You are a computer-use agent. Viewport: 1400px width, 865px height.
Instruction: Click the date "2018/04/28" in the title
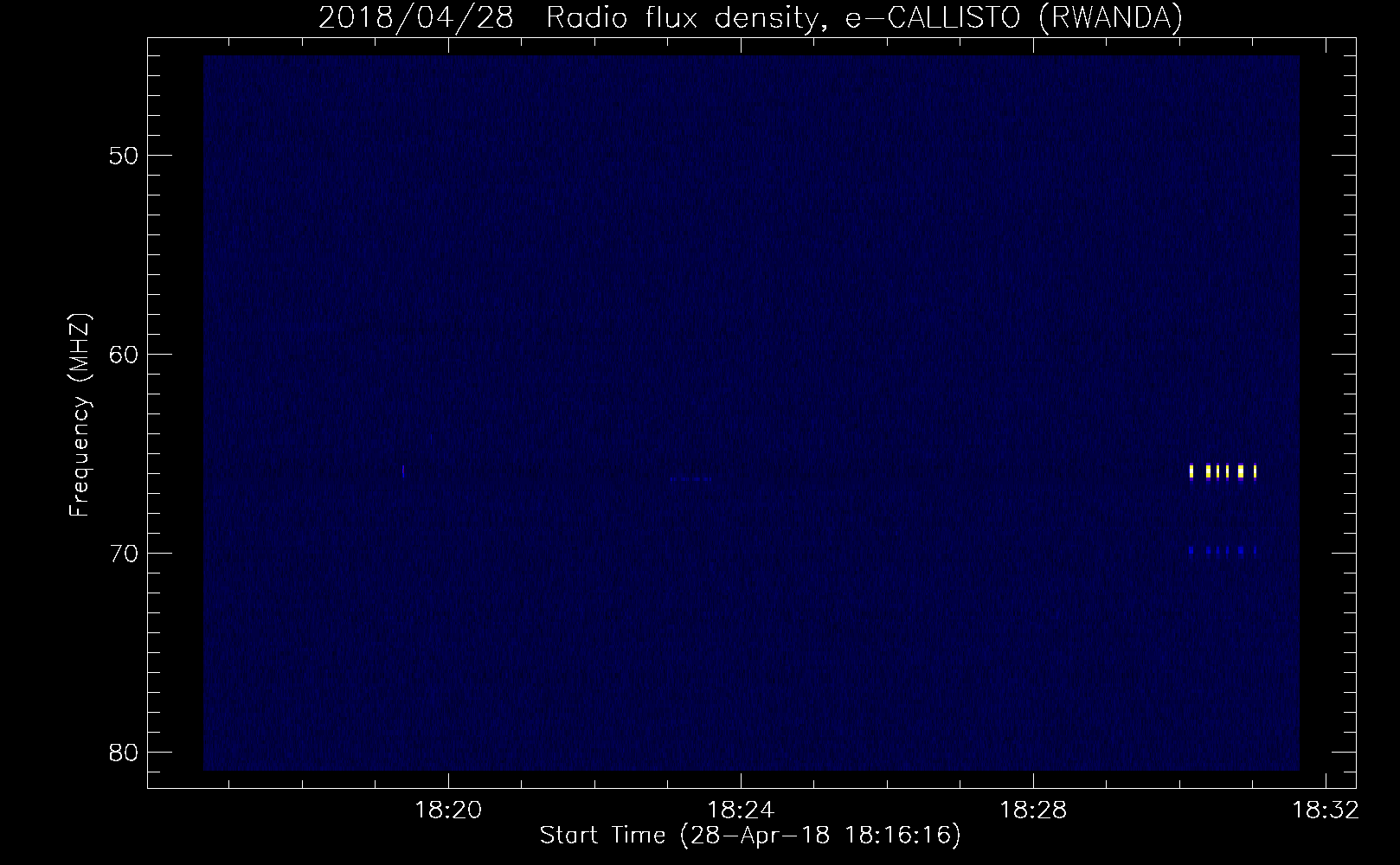pos(415,17)
